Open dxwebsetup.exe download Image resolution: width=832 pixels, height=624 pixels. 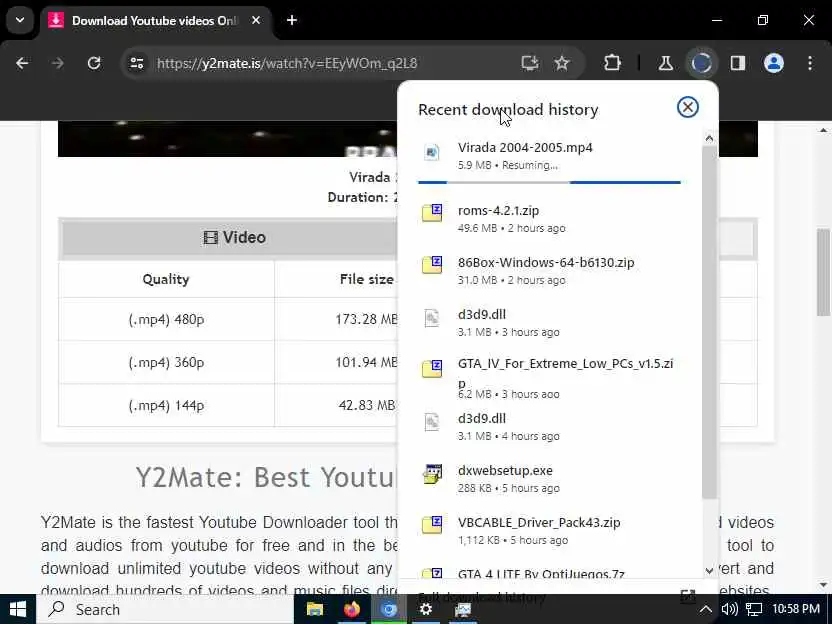[x=549, y=479]
